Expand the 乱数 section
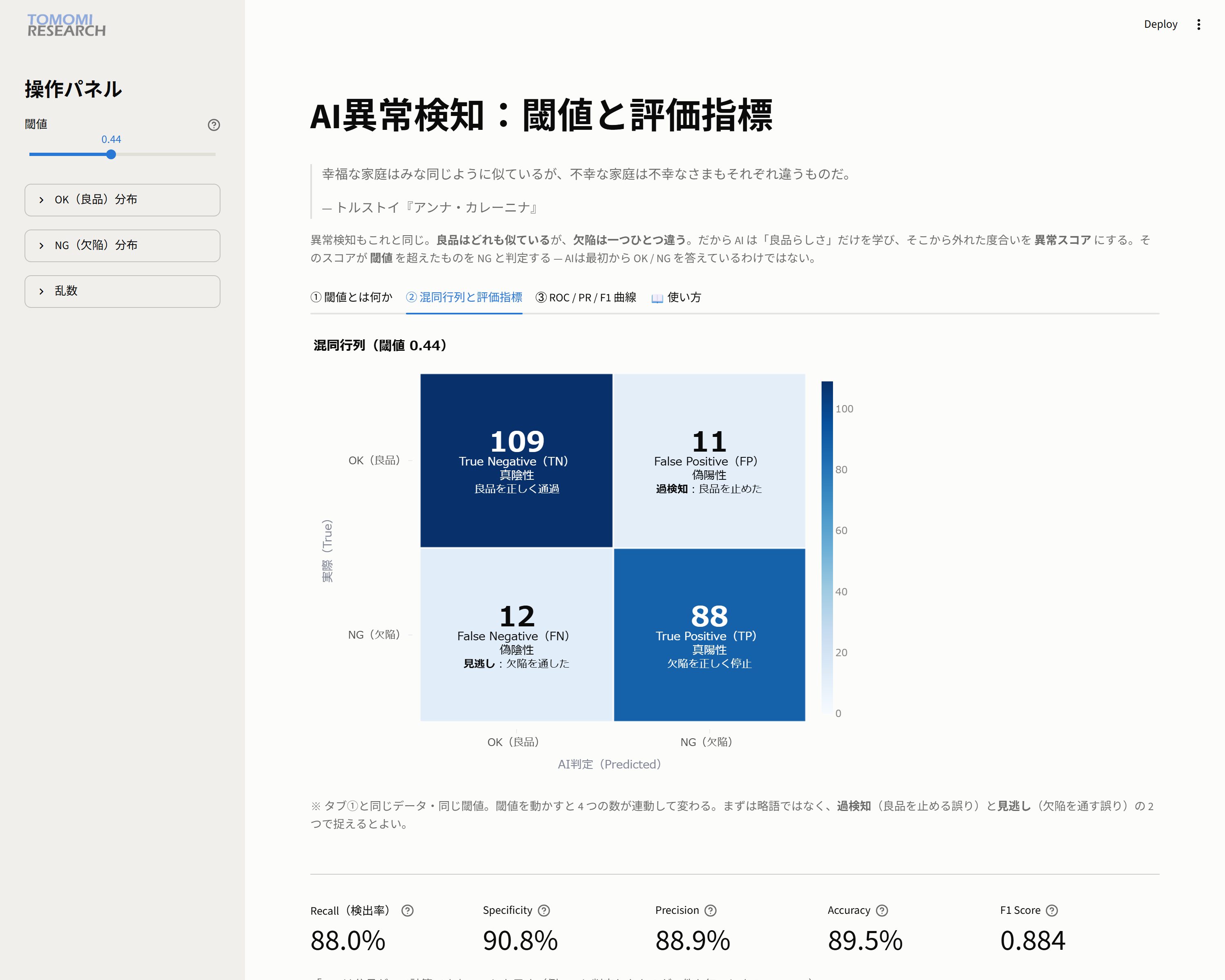Viewport: 1225px width, 980px height. pos(122,292)
